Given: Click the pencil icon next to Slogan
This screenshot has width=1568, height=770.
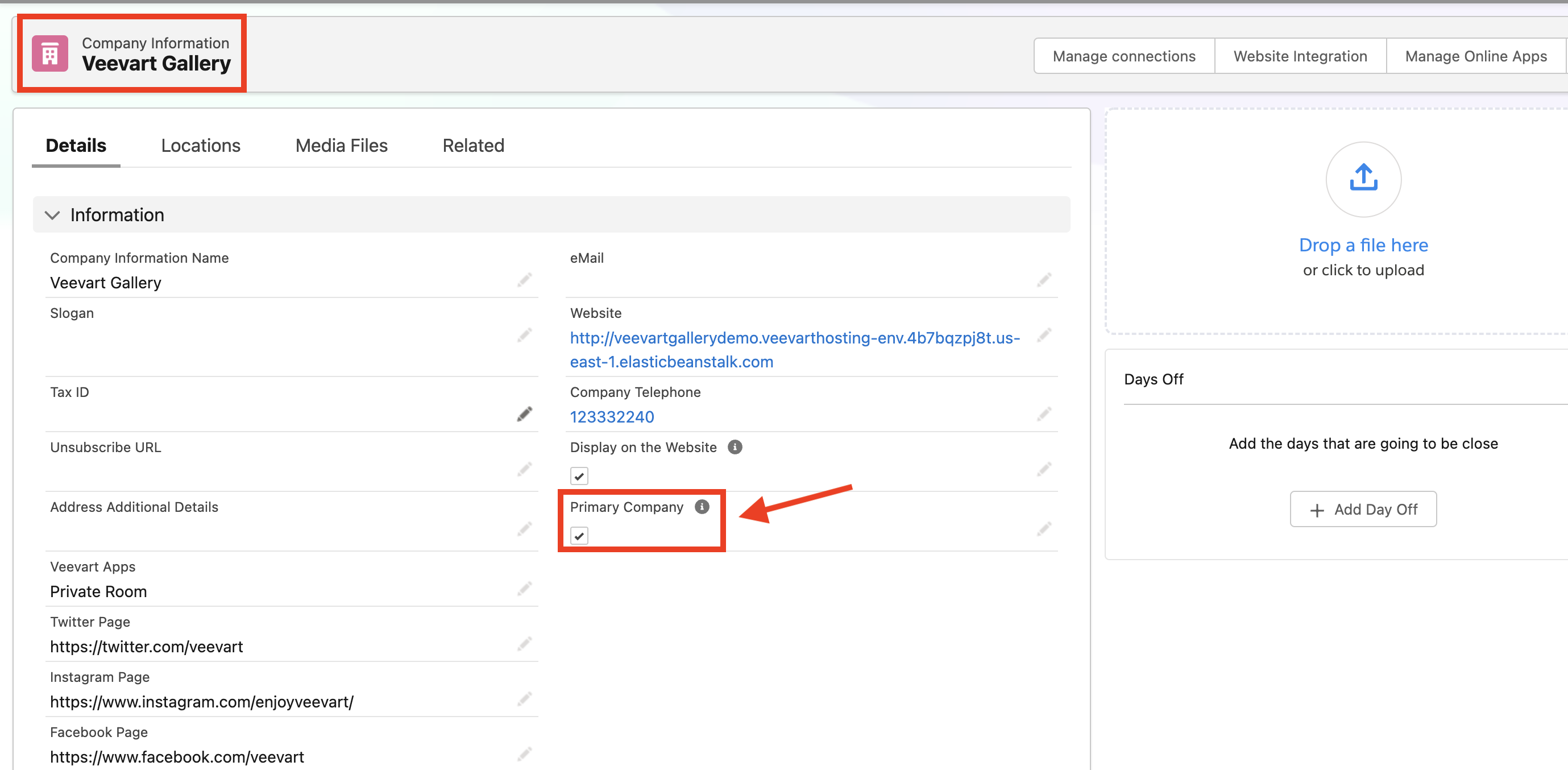Looking at the screenshot, I should [x=524, y=335].
